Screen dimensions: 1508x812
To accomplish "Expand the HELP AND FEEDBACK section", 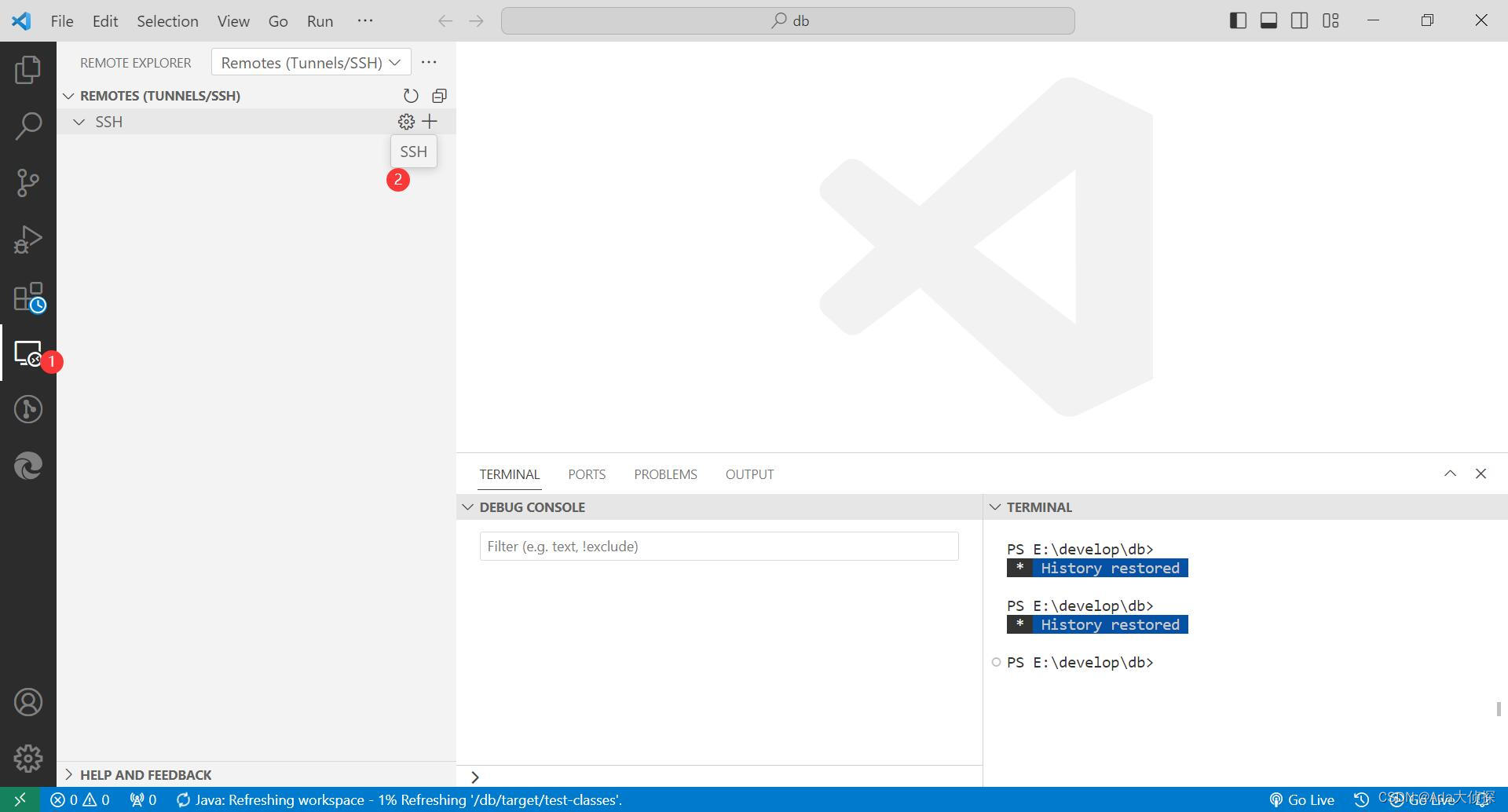I will 69,774.
